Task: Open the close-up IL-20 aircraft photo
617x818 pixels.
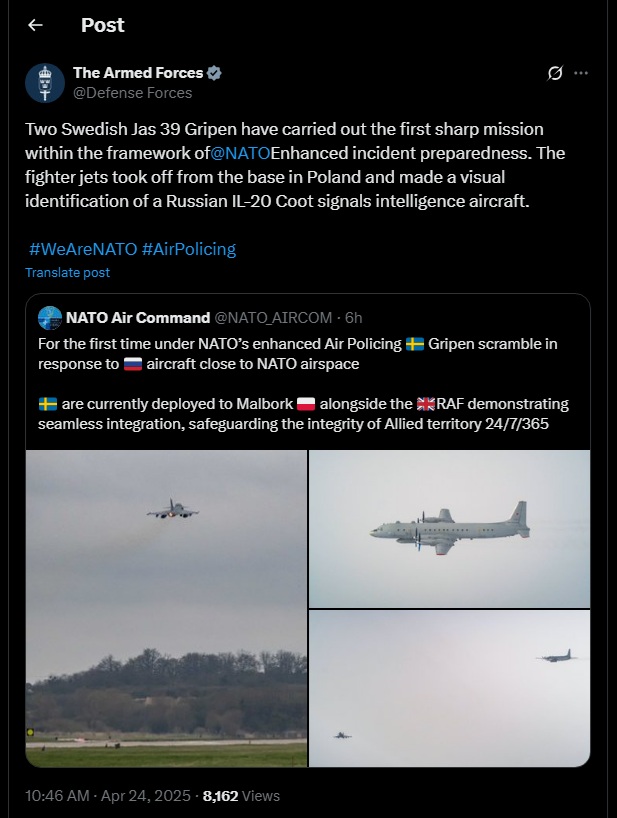Action: coord(449,528)
